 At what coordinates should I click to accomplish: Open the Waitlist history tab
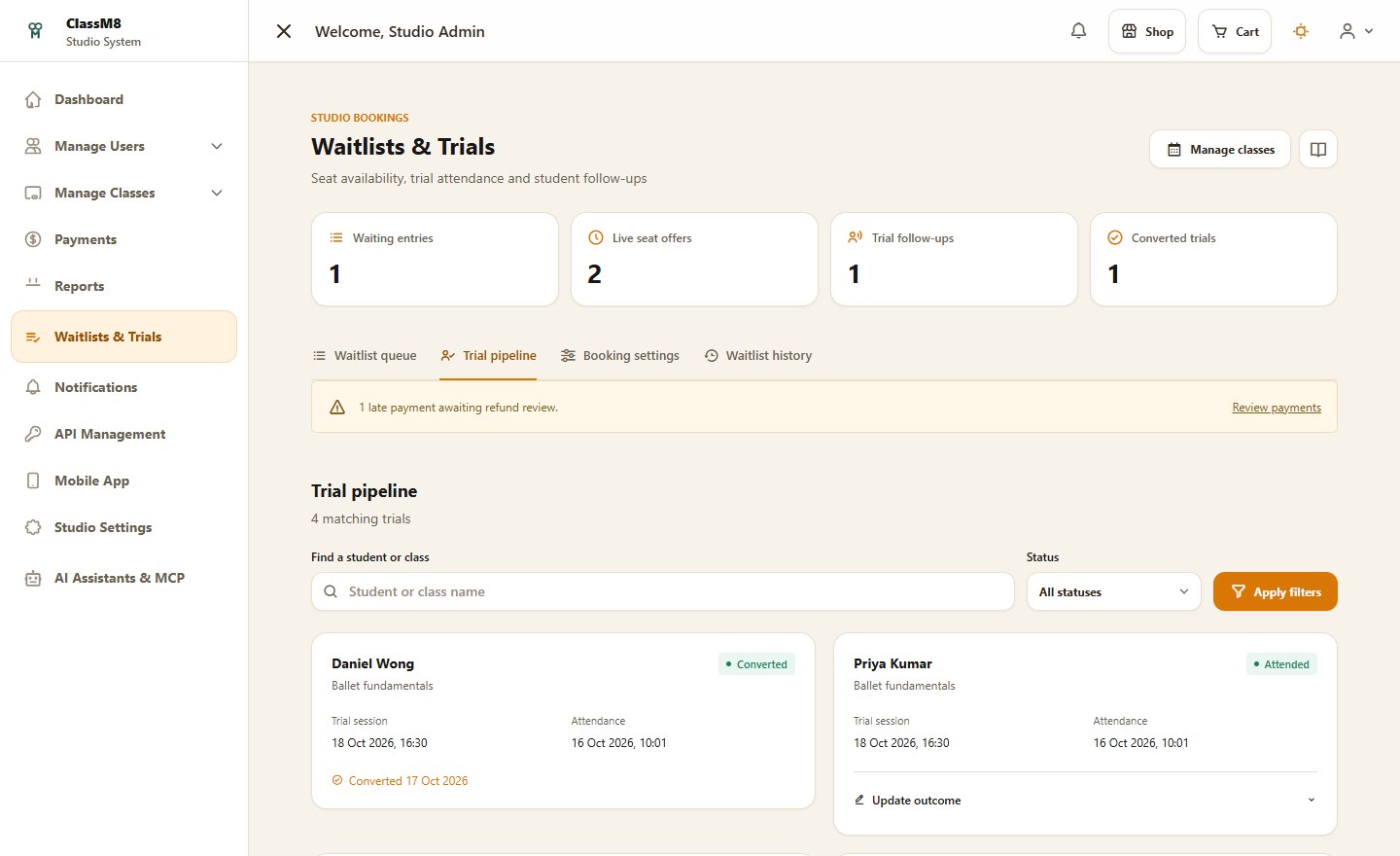pos(758,355)
